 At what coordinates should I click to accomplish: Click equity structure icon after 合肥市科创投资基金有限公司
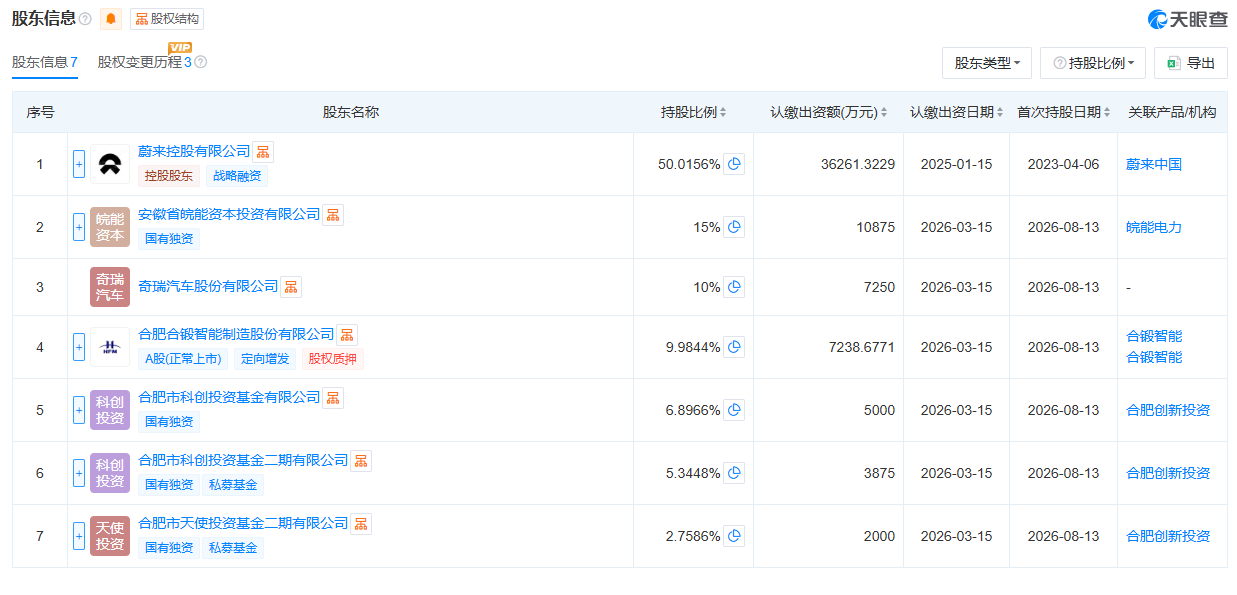pyautogui.click(x=333, y=398)
